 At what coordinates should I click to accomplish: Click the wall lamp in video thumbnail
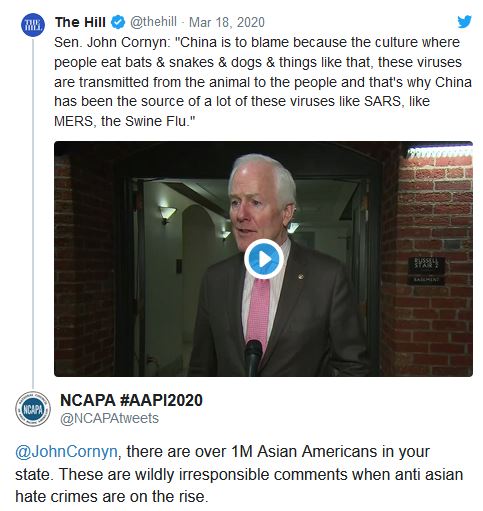click(x=167, y=213)
